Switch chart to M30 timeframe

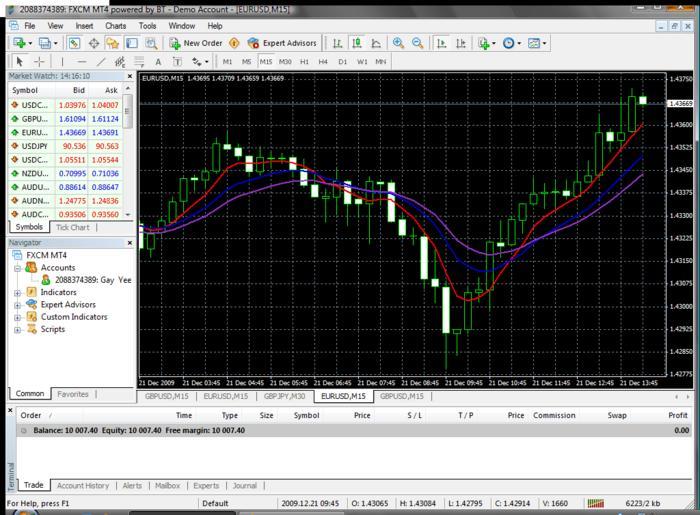285,62
